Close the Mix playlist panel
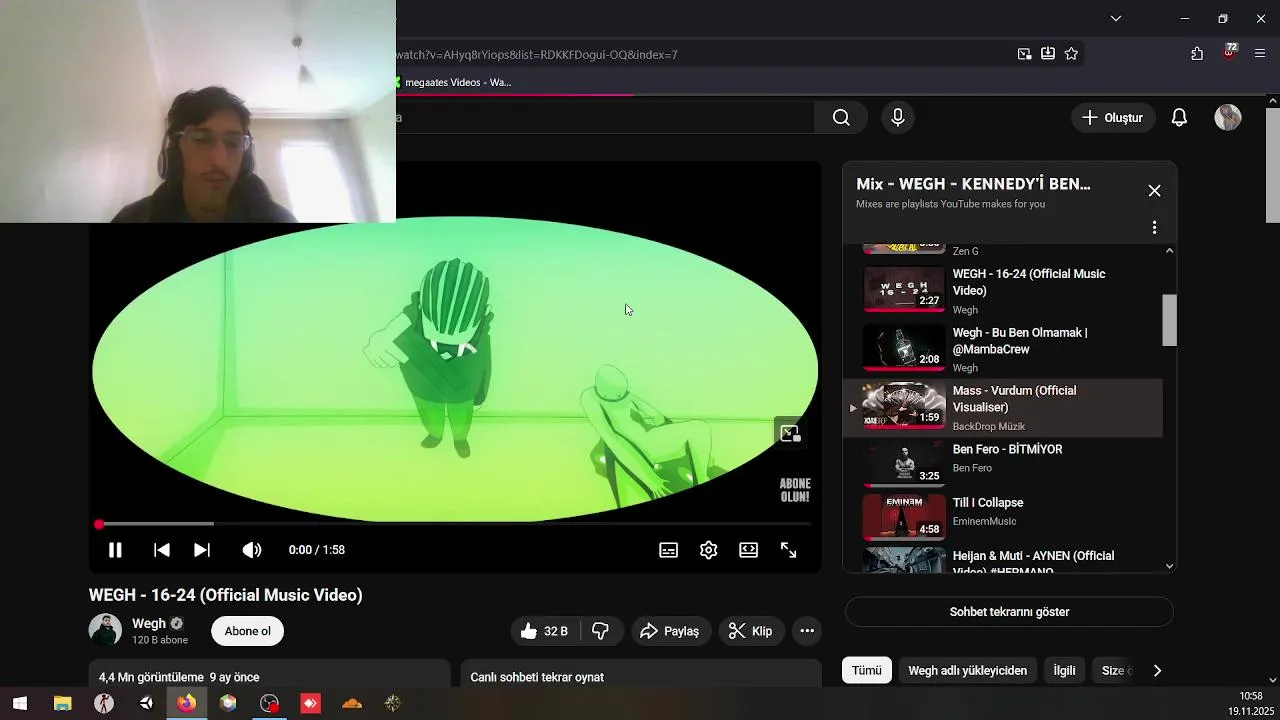Viewport: 1280px width, 720px height. [x=1155, y=191]
